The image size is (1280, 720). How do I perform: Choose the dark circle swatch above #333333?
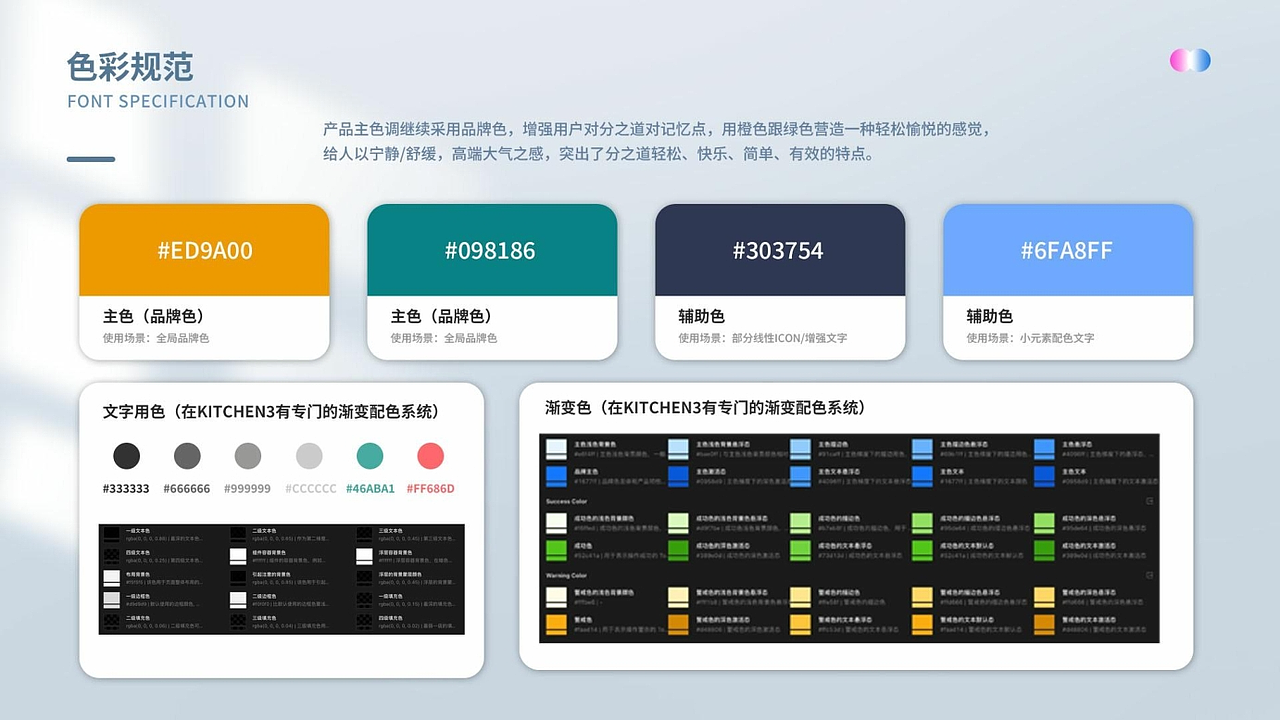pos(126,456)
